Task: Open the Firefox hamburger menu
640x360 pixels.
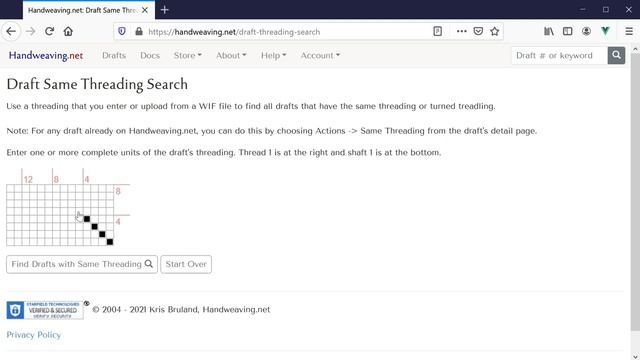Action: pos(629,31)
